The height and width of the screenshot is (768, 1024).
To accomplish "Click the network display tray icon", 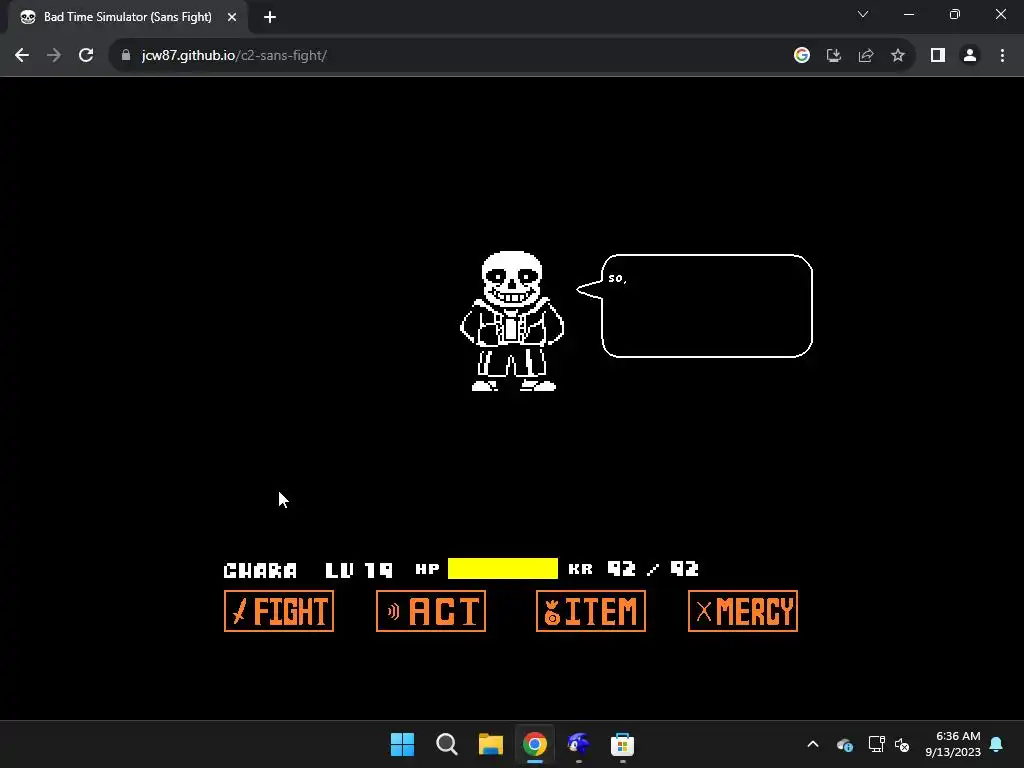I will pos(876,744).
